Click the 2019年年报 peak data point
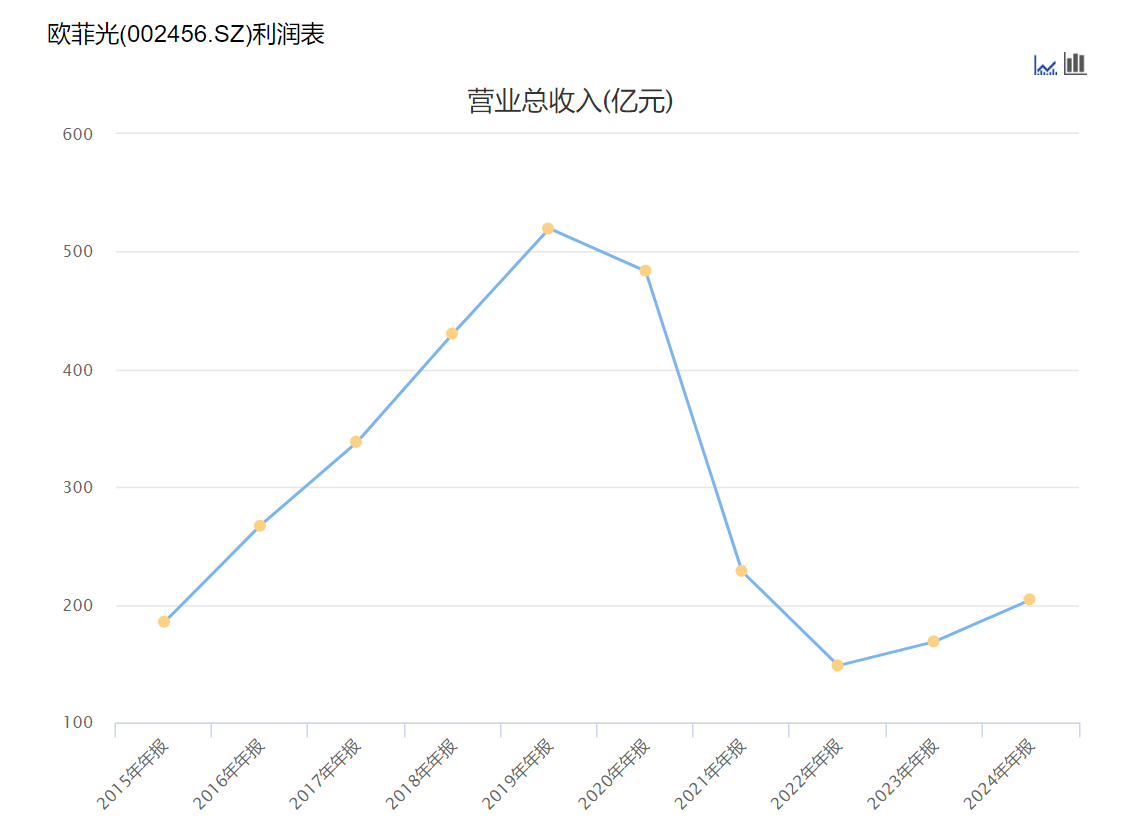This screenshot has width=1138, height=837. pyautogui.click(x=548, y=229)
